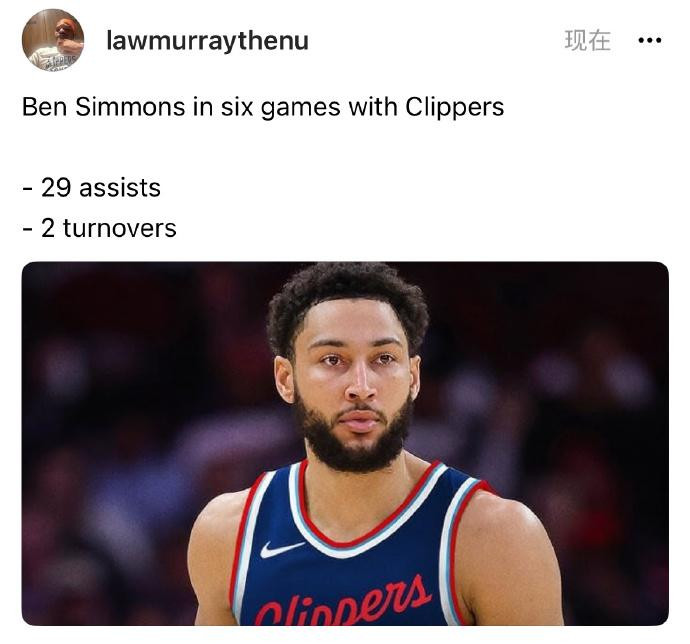Open the lawmurraythenu username link
The image size is (690, 644).
pos(207,42)
